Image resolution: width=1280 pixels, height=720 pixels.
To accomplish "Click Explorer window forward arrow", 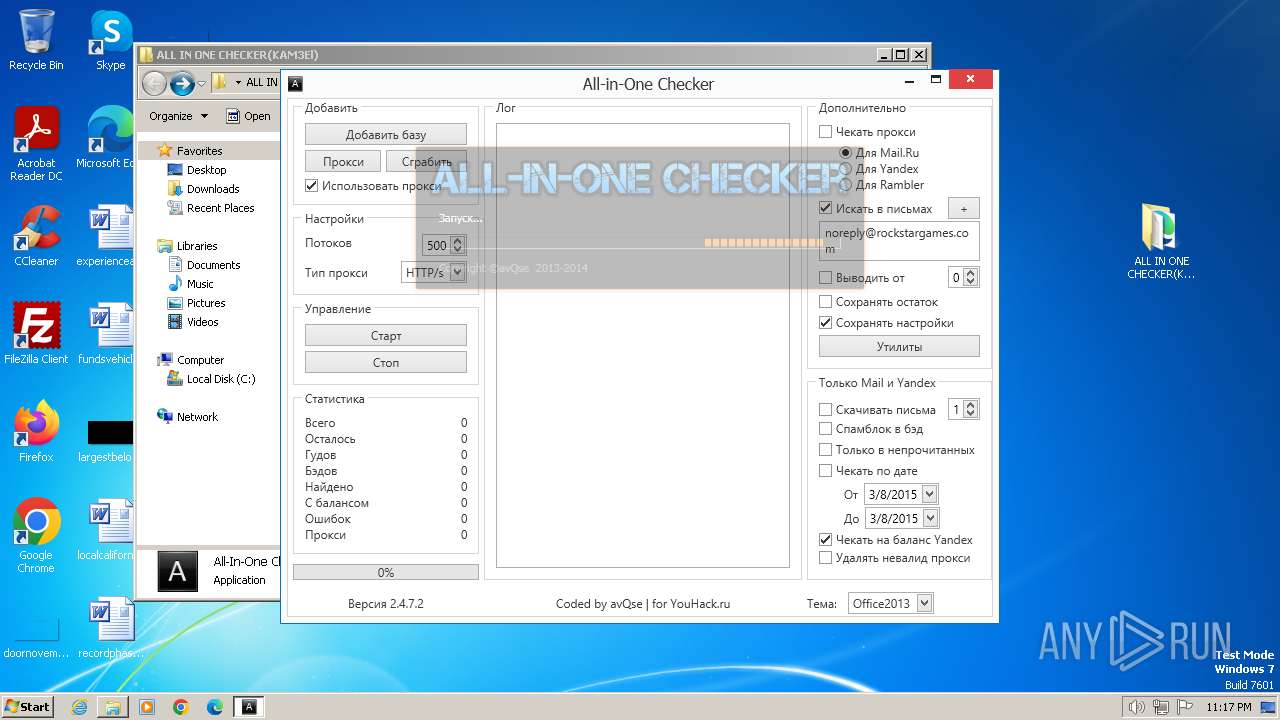I will pos(182,83).
